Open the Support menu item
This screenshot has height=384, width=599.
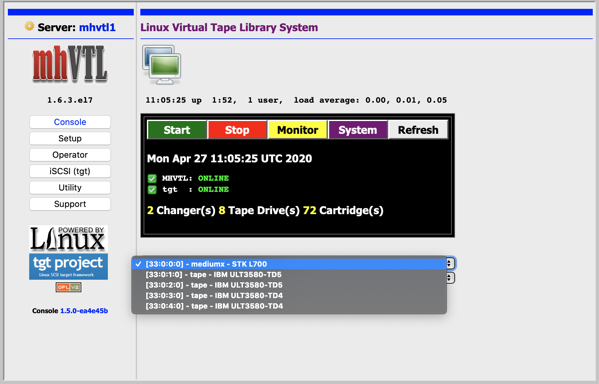click(x=70, y=204)
